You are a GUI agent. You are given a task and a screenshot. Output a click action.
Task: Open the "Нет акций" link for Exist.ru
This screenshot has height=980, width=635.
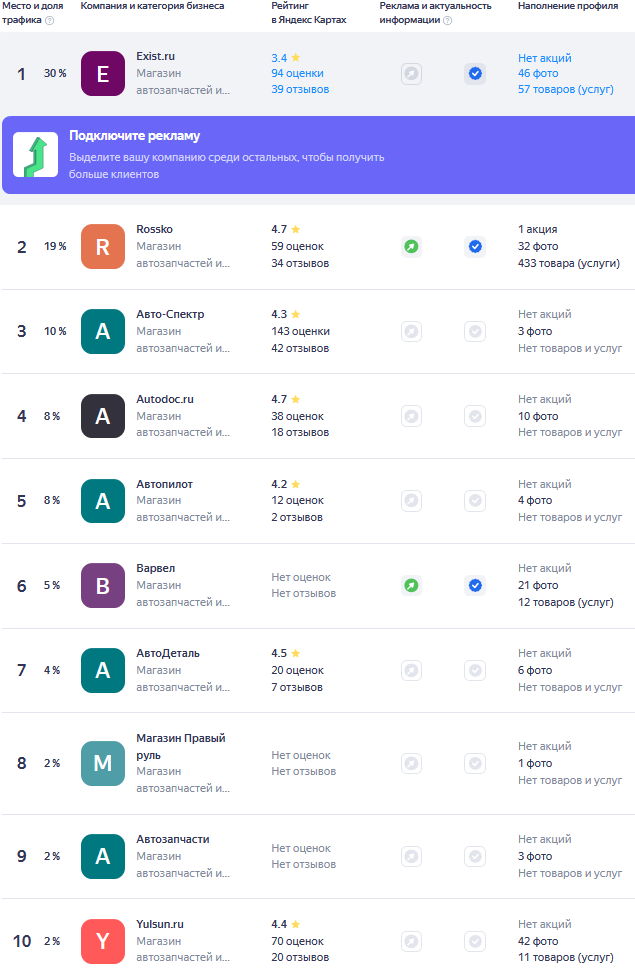(544, 58)
